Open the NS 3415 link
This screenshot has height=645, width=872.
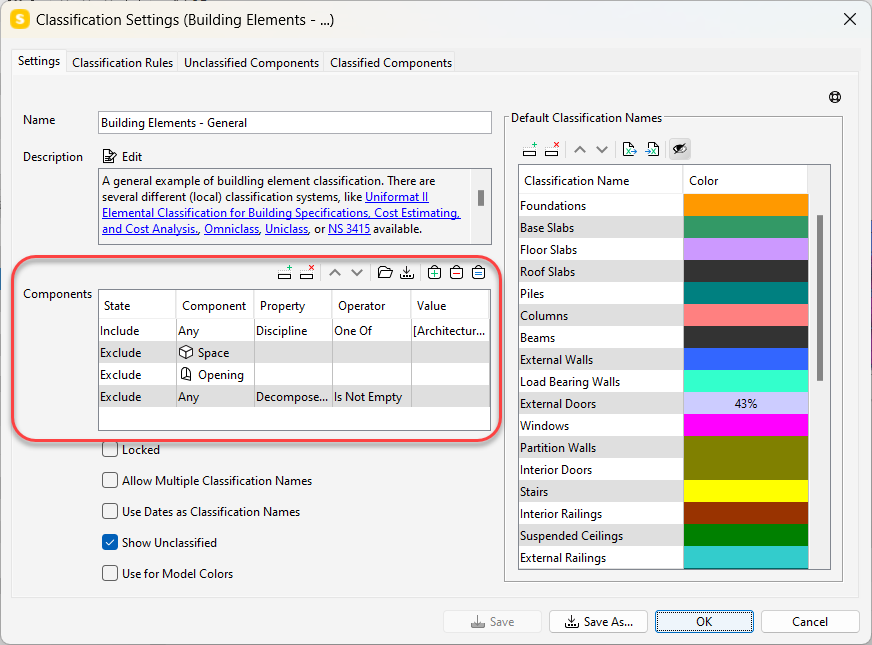click(x=349, y=229)
